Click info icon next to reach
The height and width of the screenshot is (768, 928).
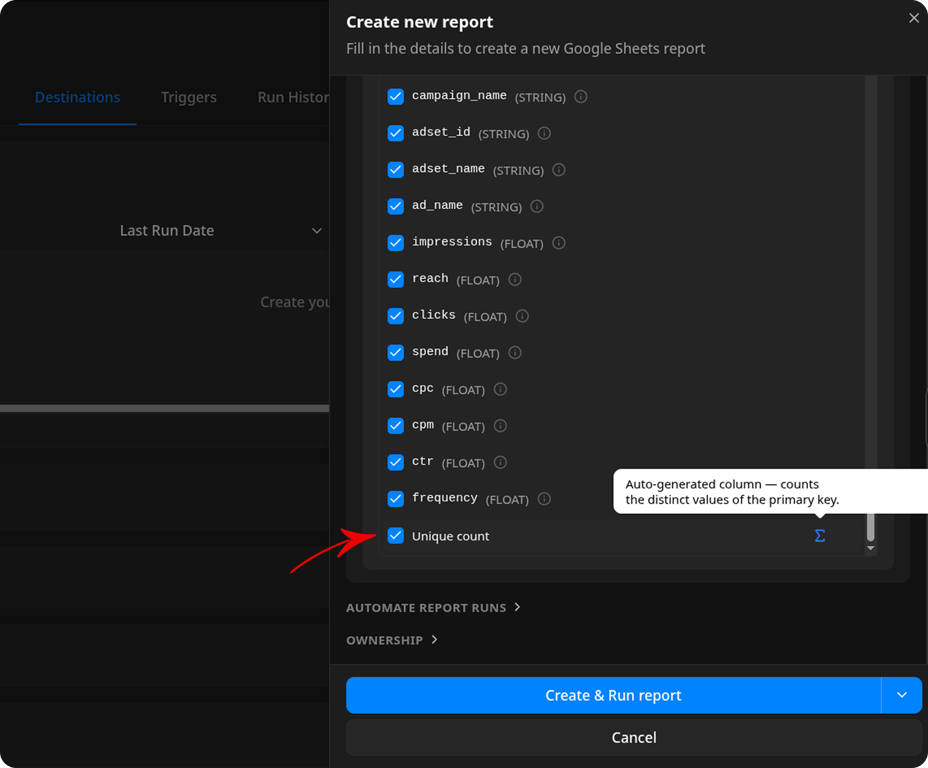(x=515, y=279)
